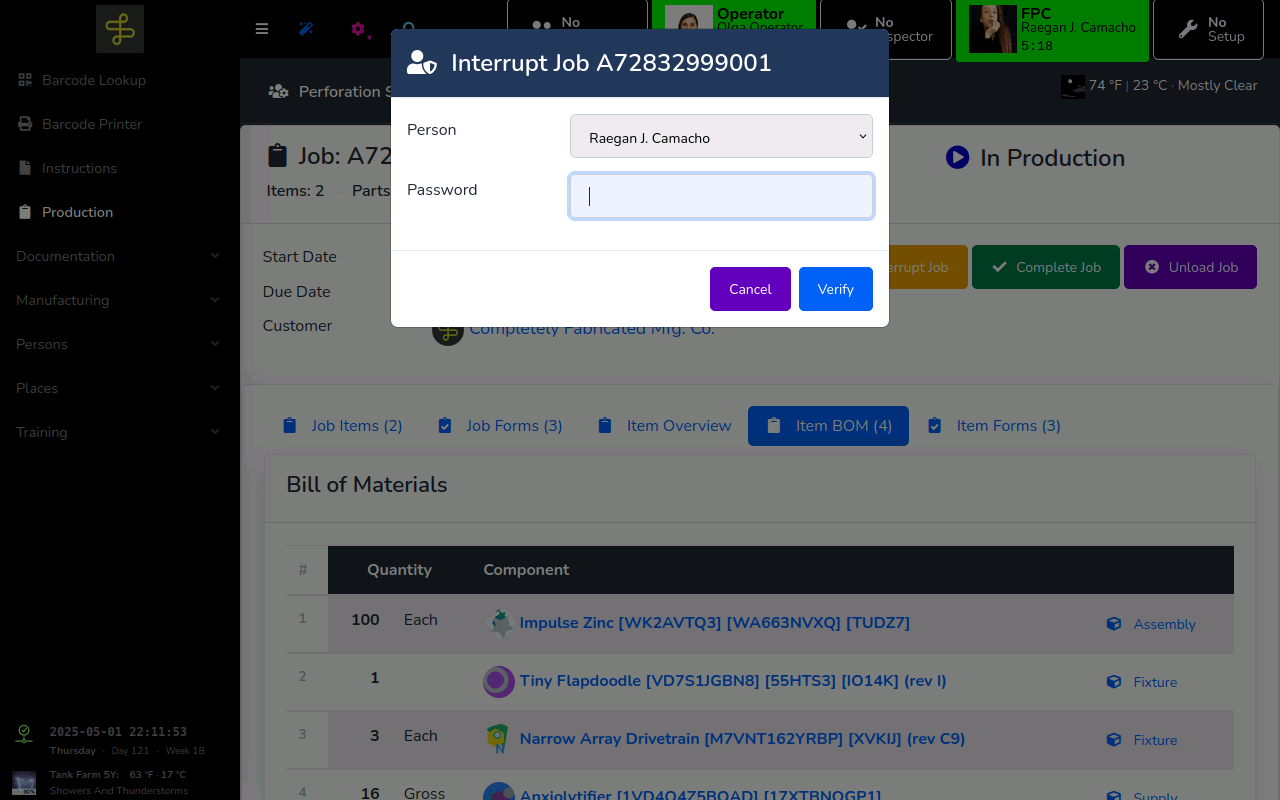This screenshot has width=1280, height=800.
Task: Open the Impulse Zinc component link
Action: point(714,623)
